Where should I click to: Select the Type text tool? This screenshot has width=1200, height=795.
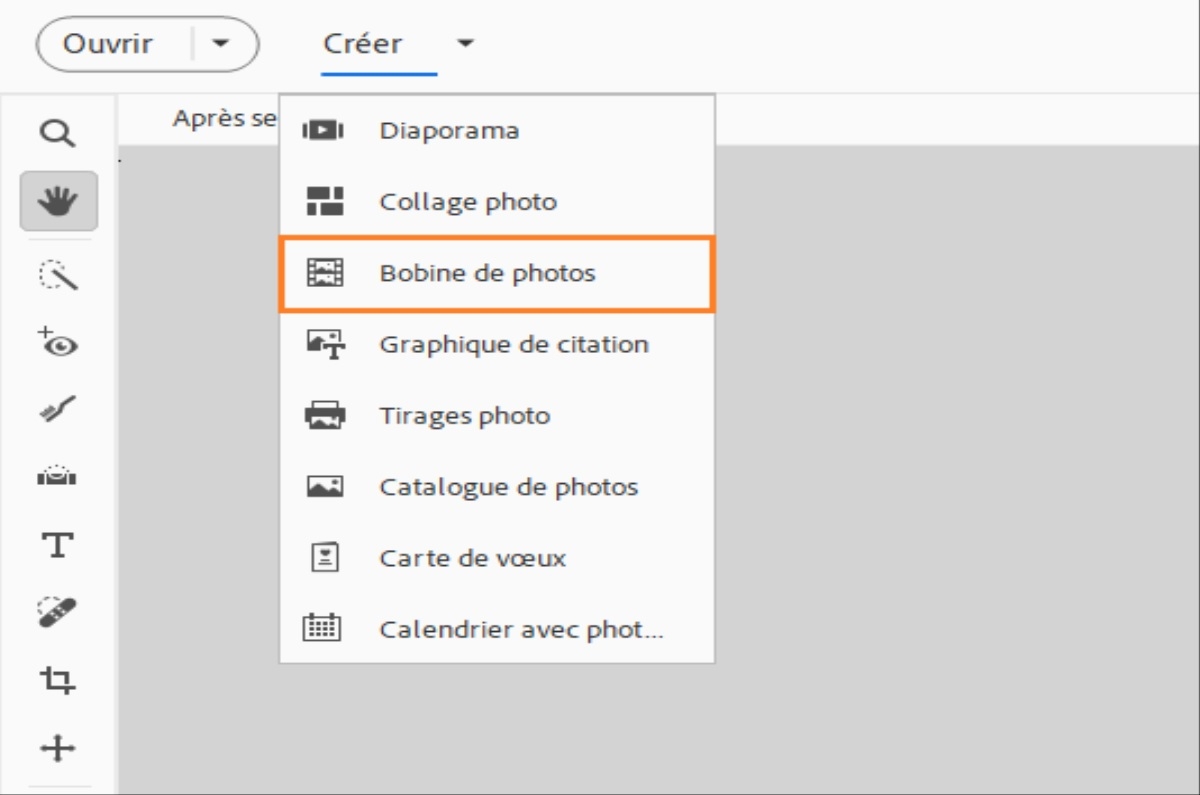pyautogui.click(x=58, y=545)
